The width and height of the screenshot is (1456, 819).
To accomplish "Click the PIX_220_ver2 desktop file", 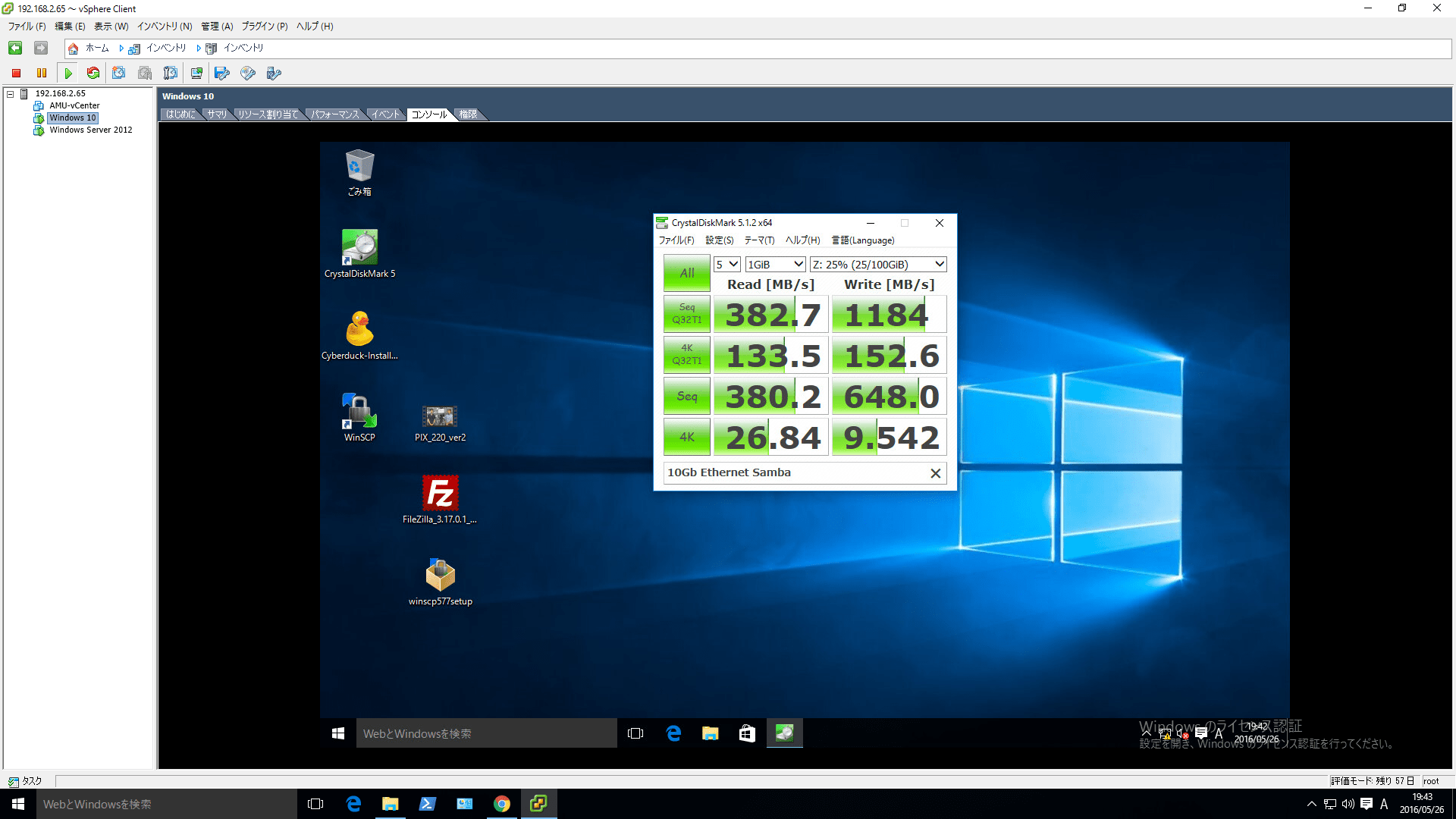I will [x=440, y=423].
